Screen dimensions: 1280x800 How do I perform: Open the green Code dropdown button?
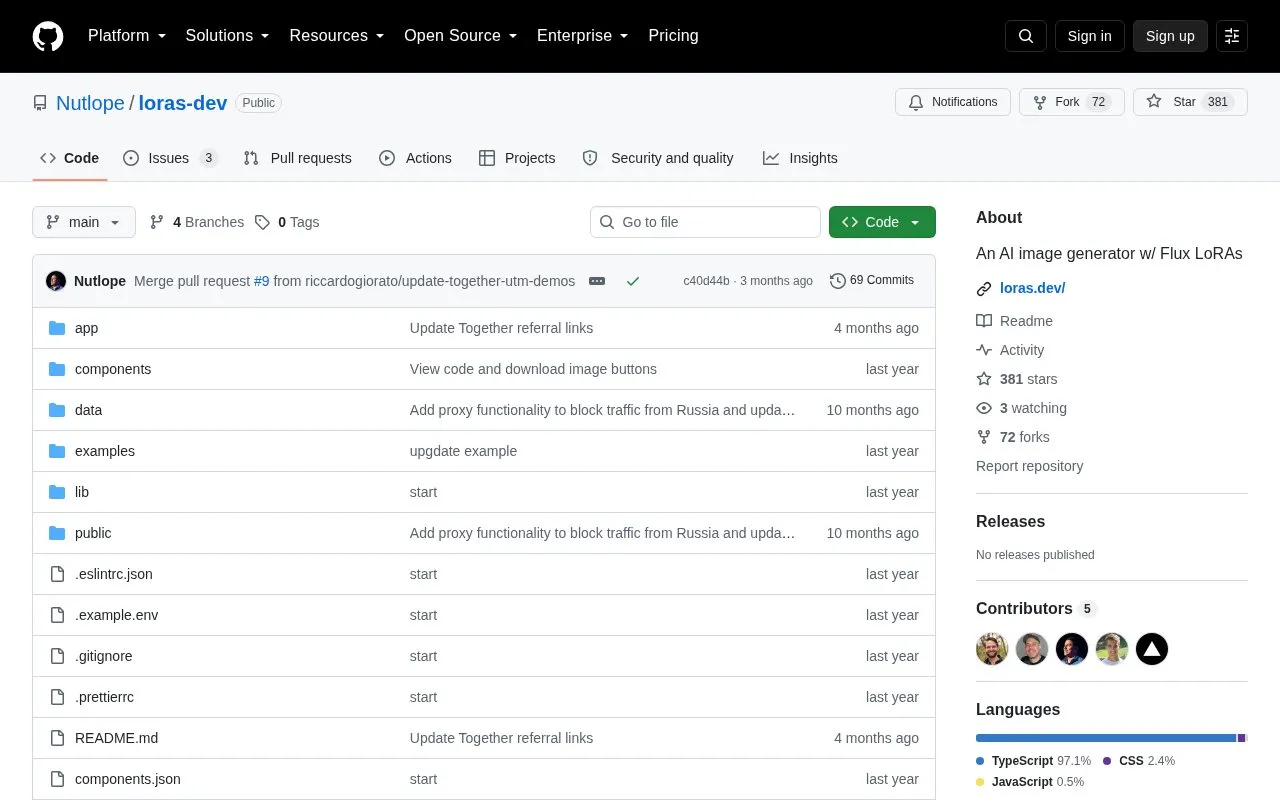(x=882, y=222)
